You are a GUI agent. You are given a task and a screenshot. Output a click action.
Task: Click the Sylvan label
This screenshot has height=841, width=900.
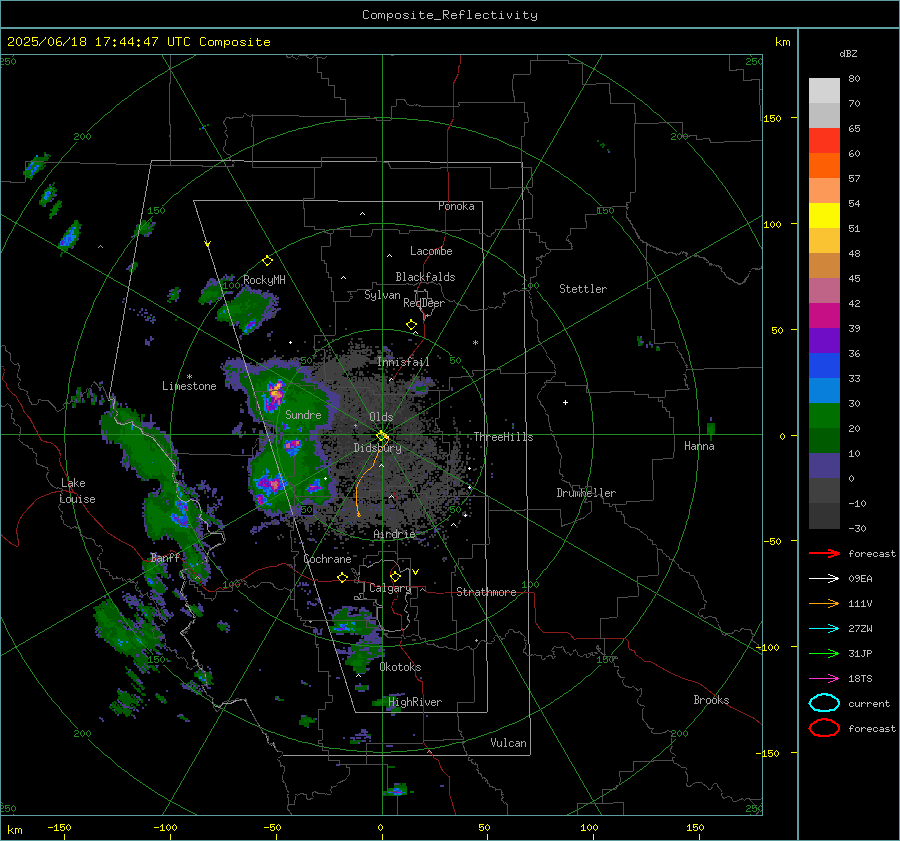pos(382,295)
